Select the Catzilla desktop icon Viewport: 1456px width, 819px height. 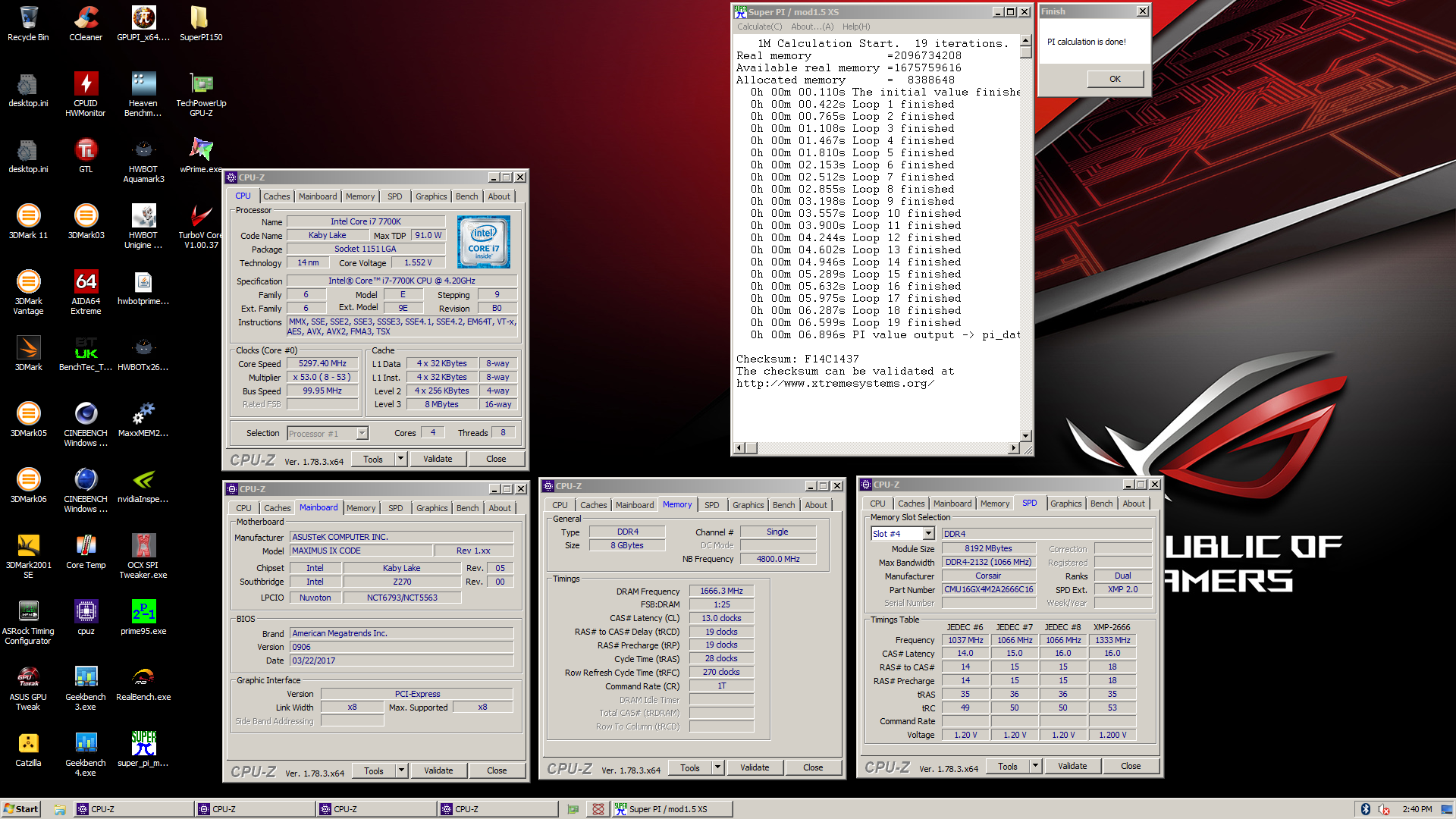pyautogui.click(x=28, y=749)
